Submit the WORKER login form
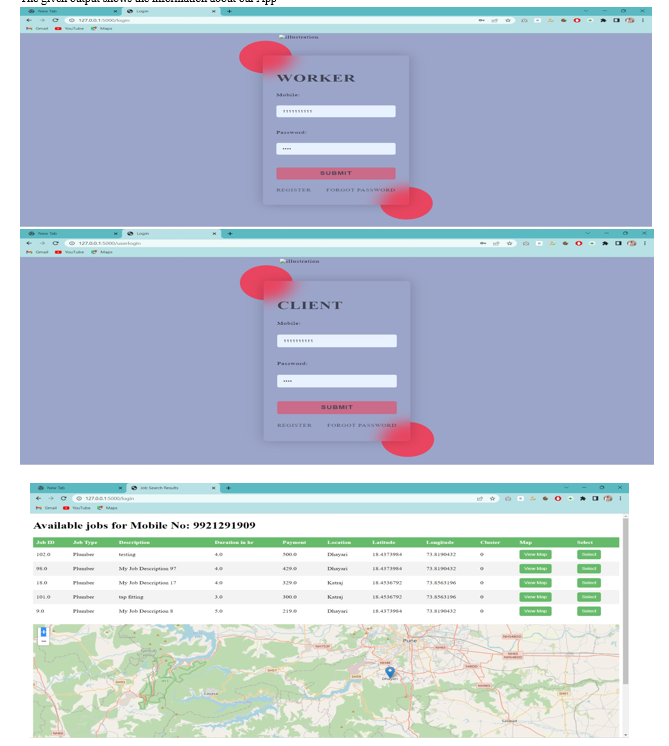 coord(336,173)
